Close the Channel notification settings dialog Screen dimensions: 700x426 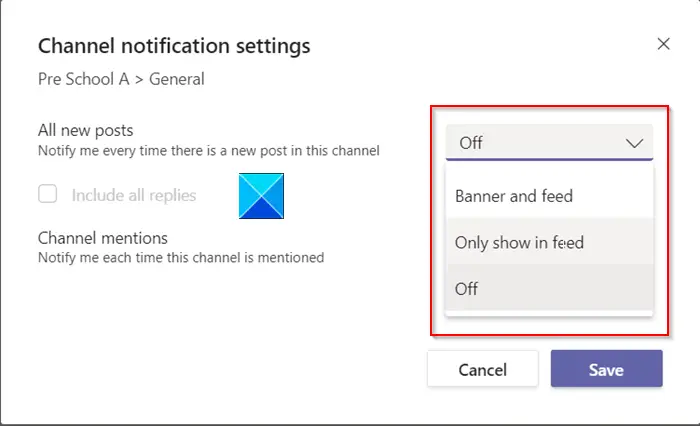click(663, 44)
